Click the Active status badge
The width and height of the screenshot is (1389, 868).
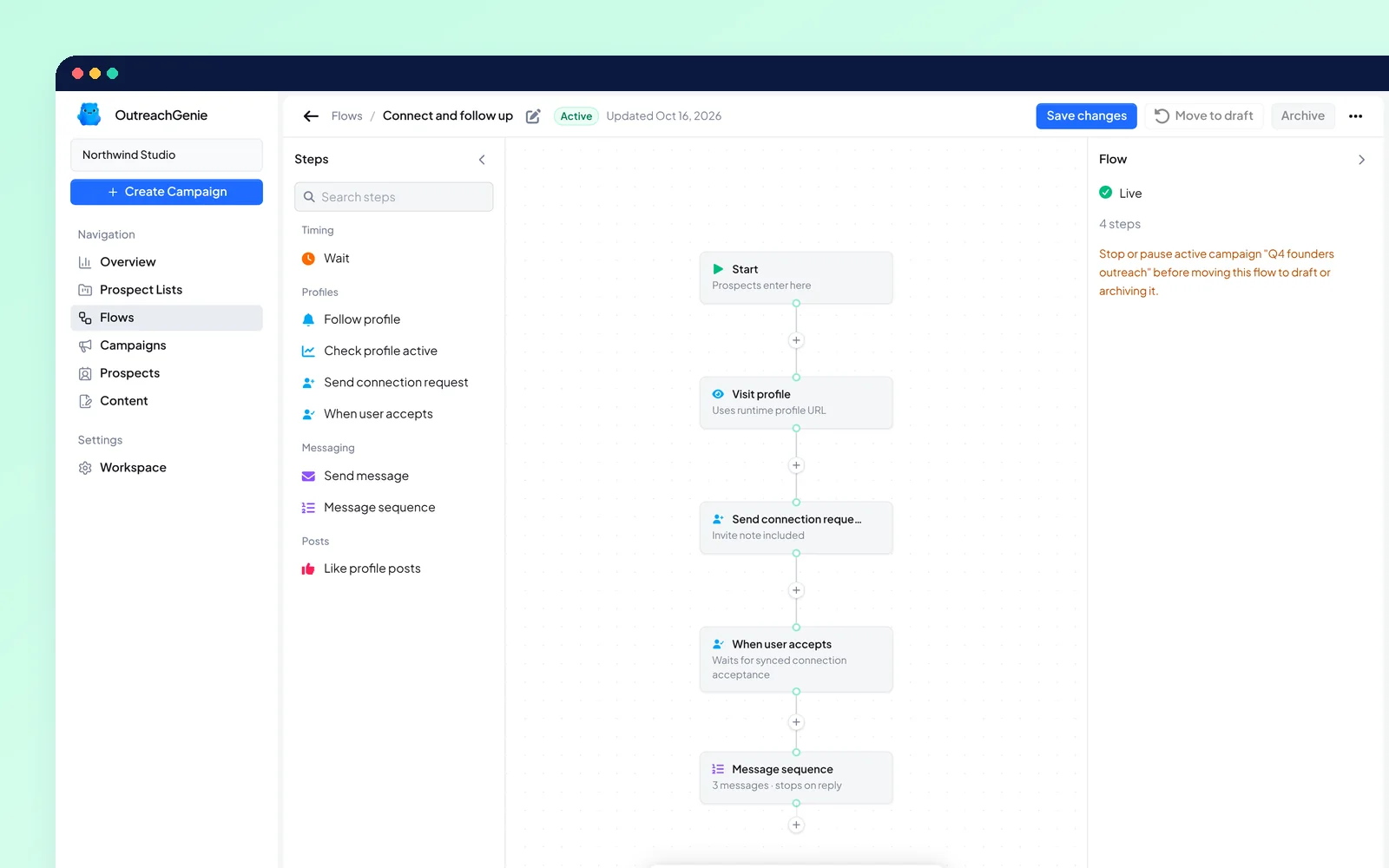(x=576, y=116)
